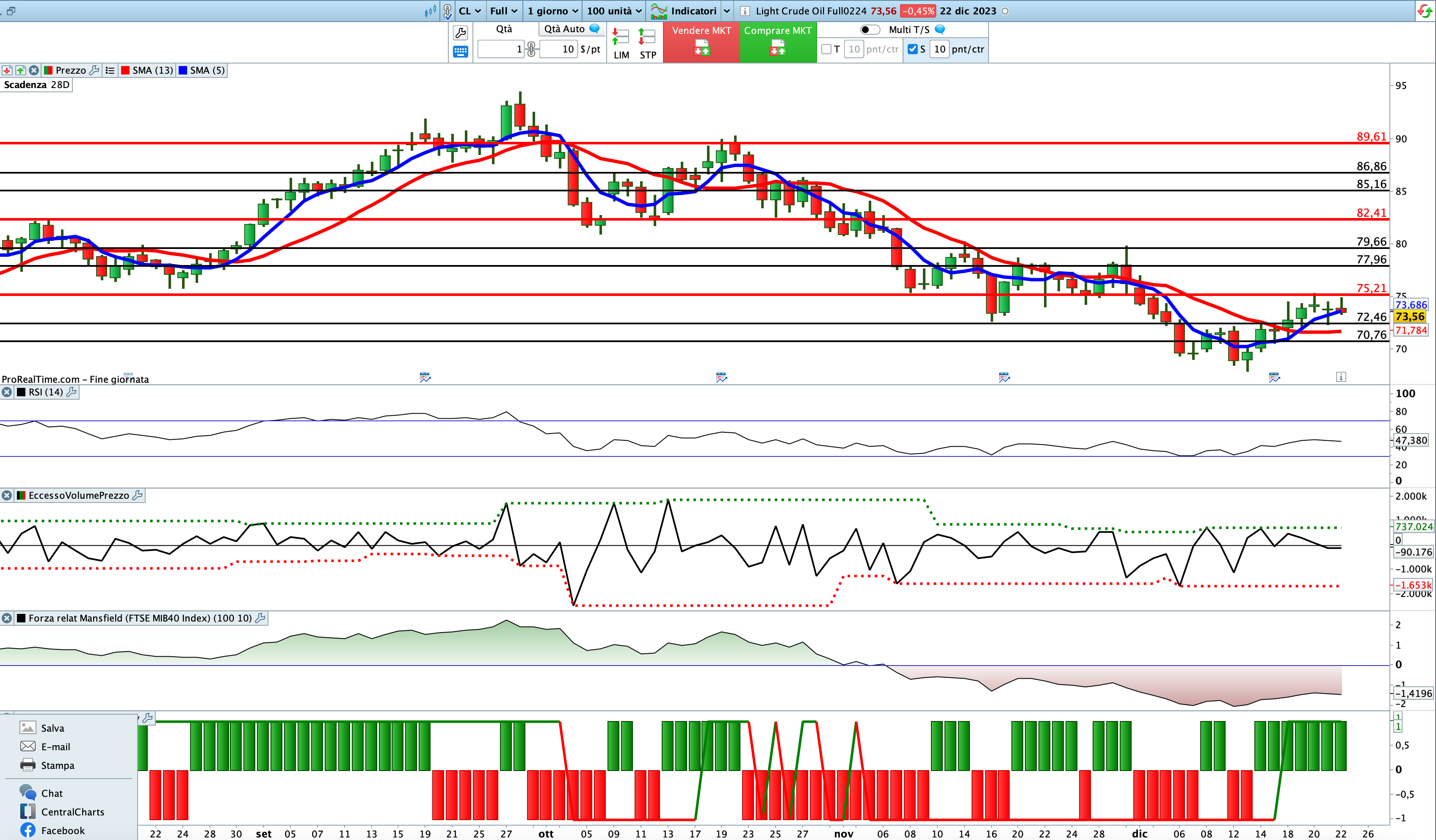Click the Prezzo label in price panel
The image size is (1436, 840).
pyautogui.click(x=71, y=70)
